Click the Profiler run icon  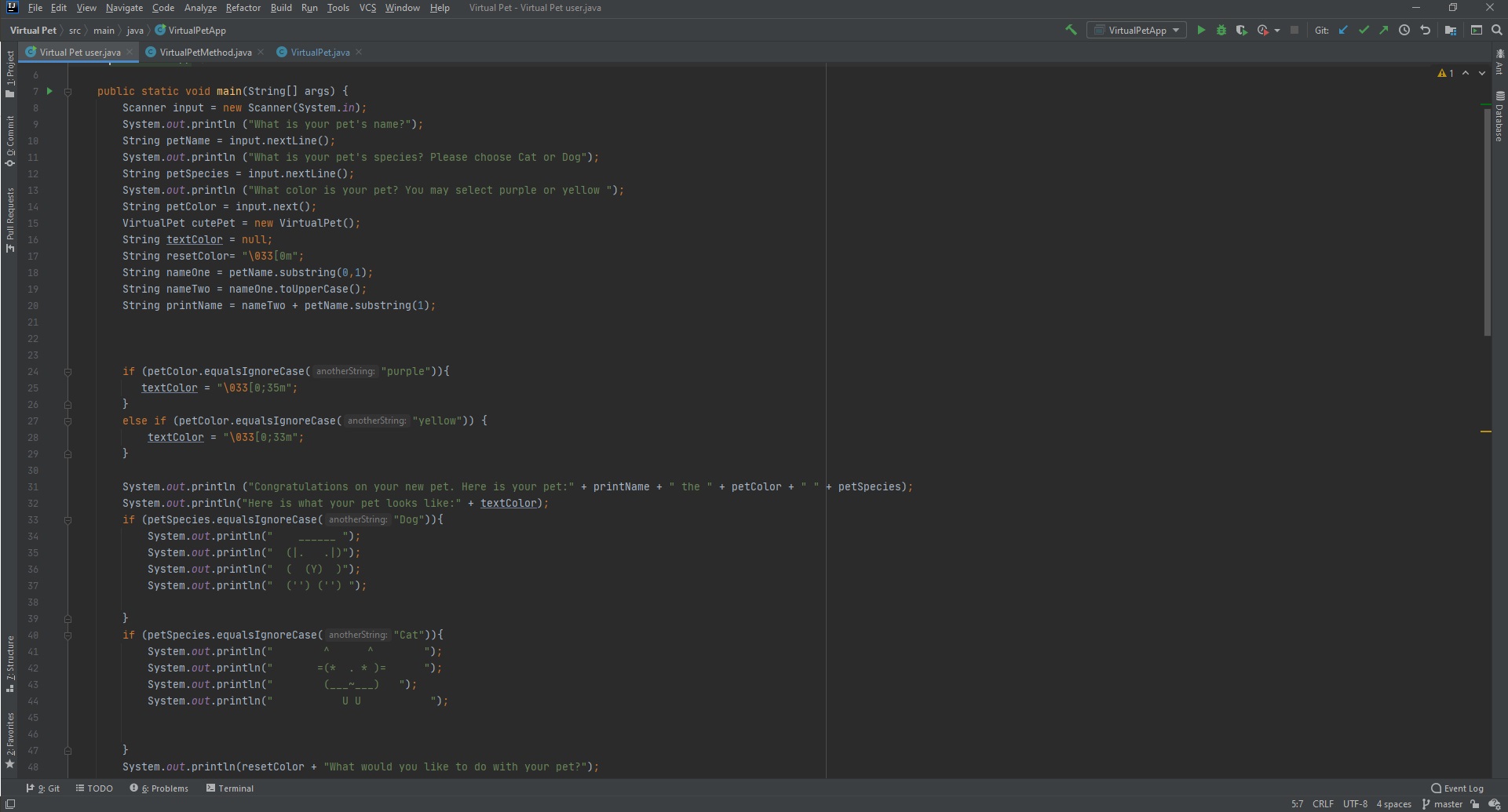[1262, 30]
